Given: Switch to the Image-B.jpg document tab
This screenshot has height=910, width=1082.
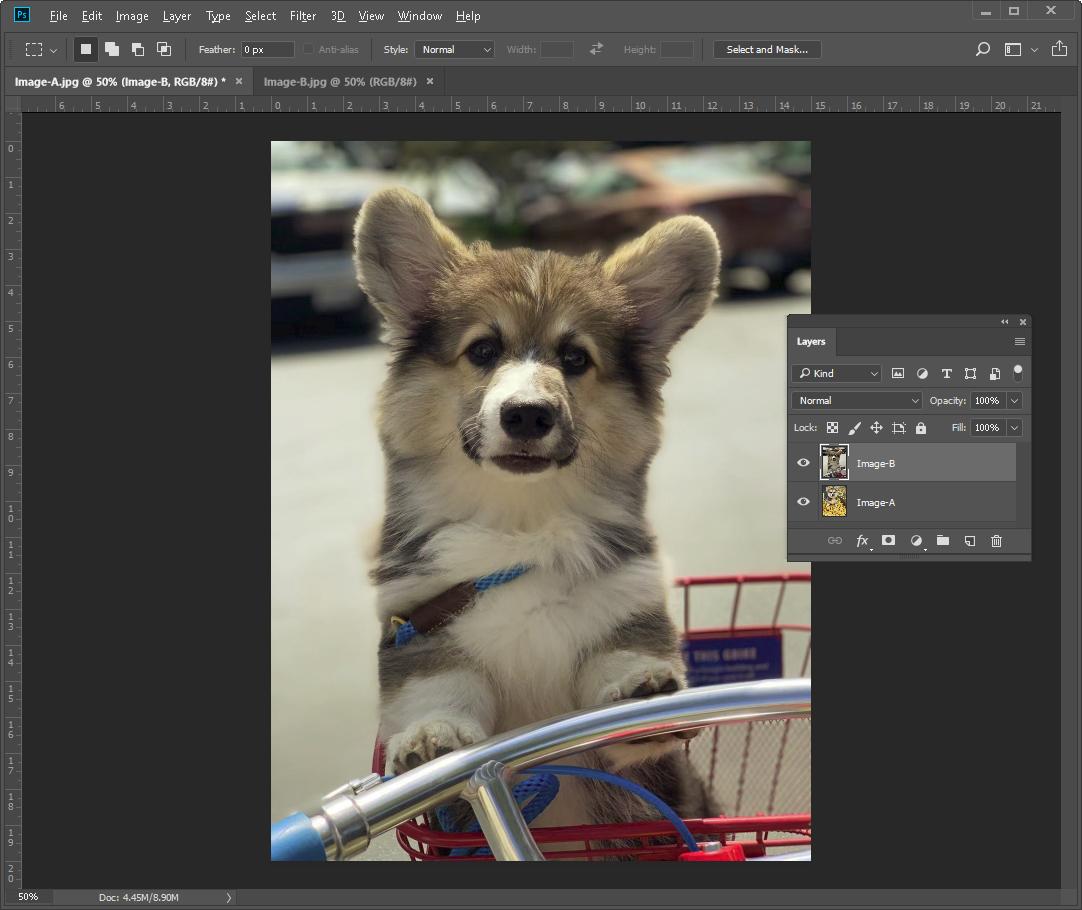Looking at the screenshot, I should [340, 81].
